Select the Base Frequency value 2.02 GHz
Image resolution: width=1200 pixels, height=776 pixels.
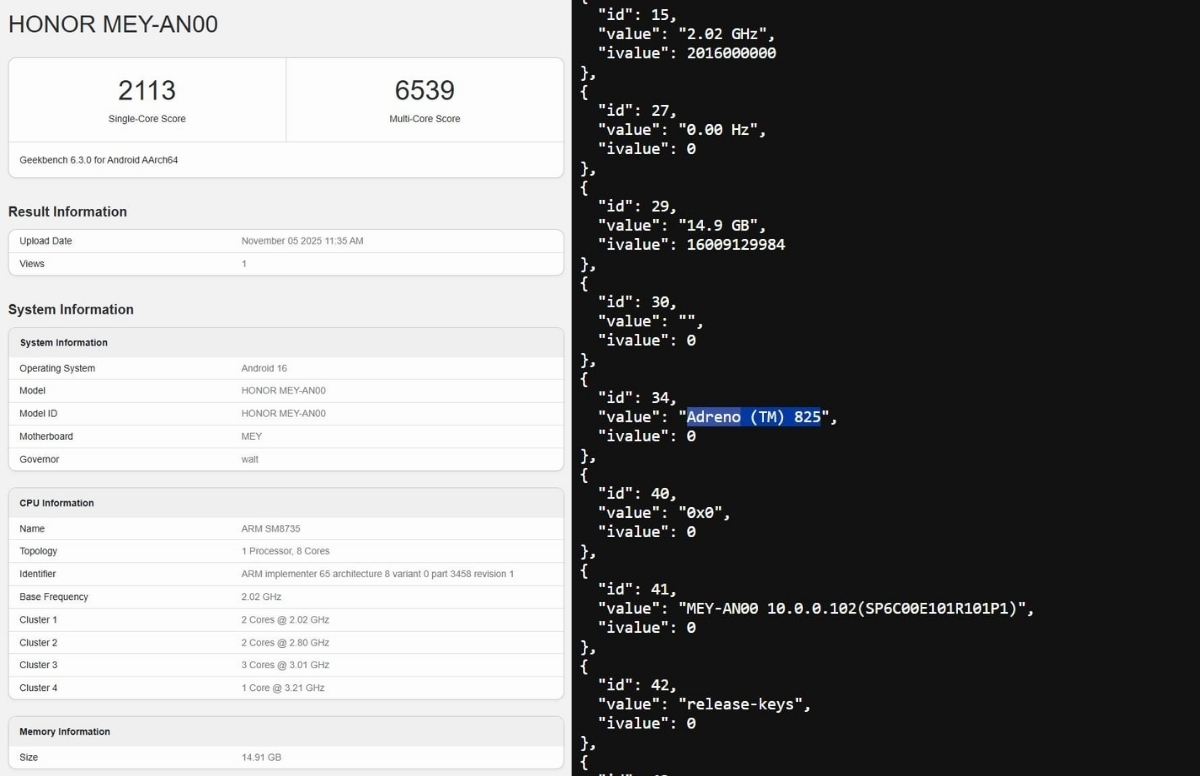[x=262, y=597]
